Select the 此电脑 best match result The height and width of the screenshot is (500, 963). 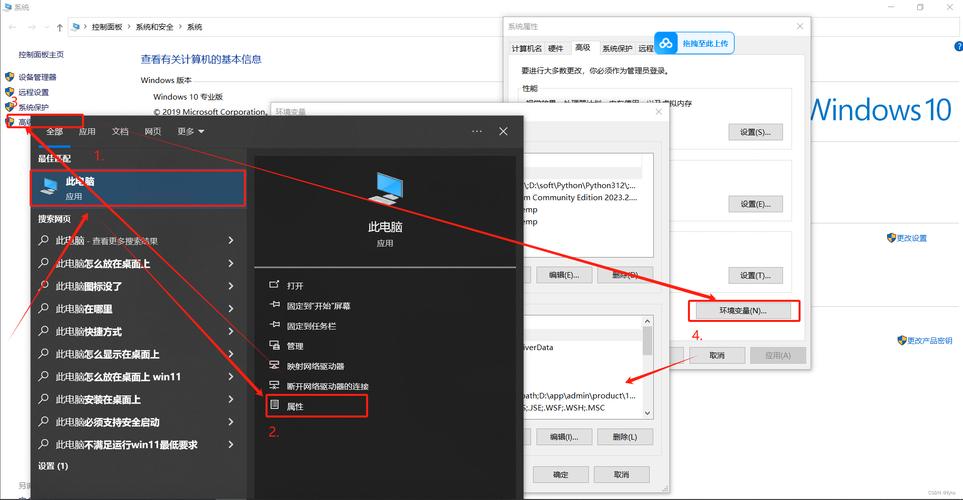pyautogui.click(x=138, y=188)
